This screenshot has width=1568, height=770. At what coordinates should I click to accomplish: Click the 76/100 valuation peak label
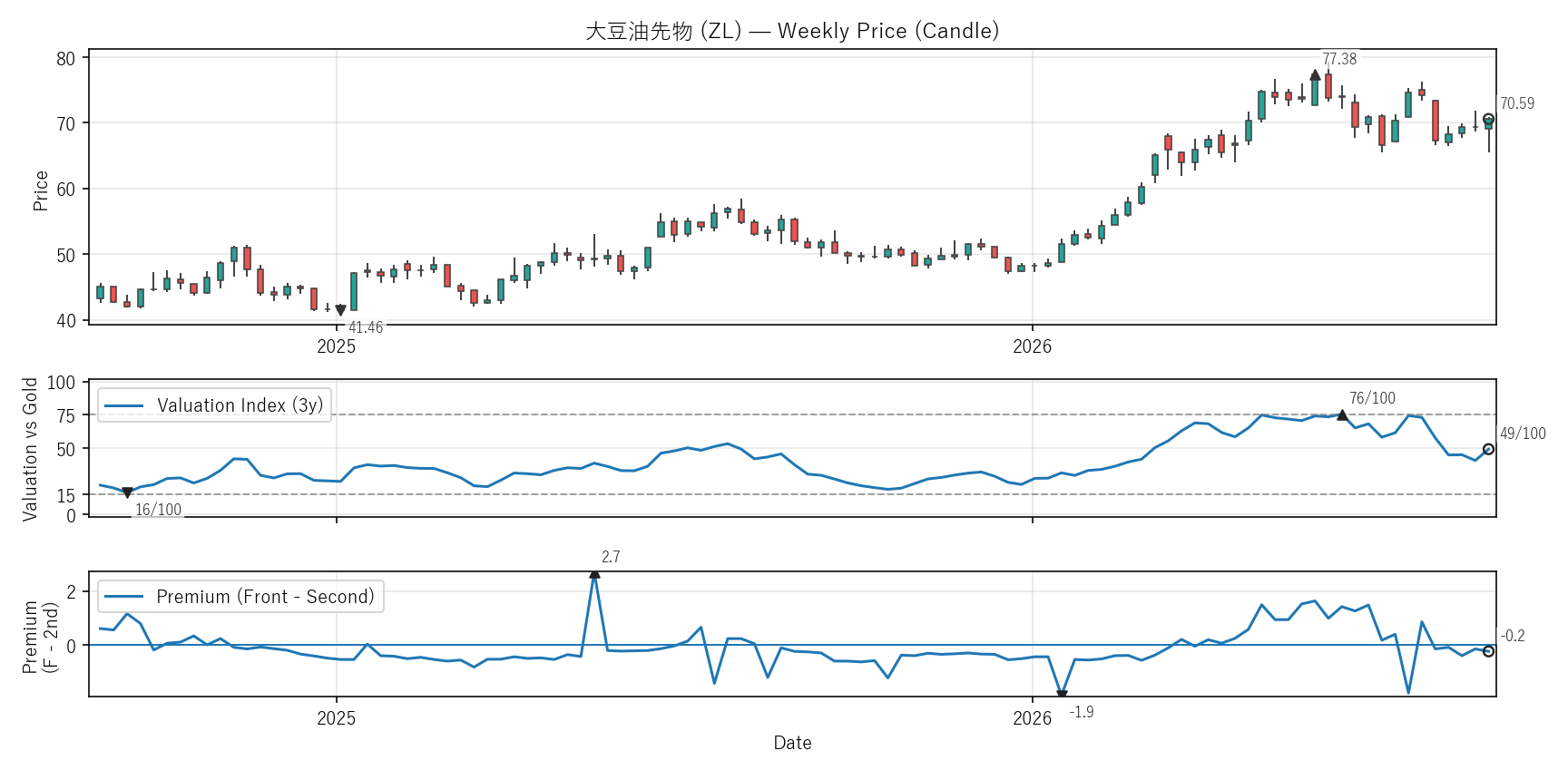1372,398
